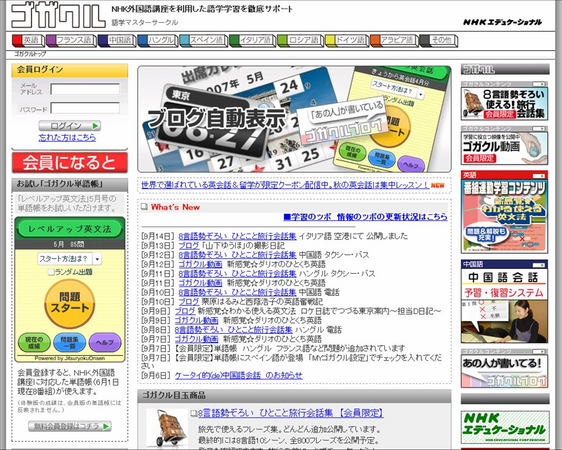Open the アラビア語 language tab

pos(394,40)
